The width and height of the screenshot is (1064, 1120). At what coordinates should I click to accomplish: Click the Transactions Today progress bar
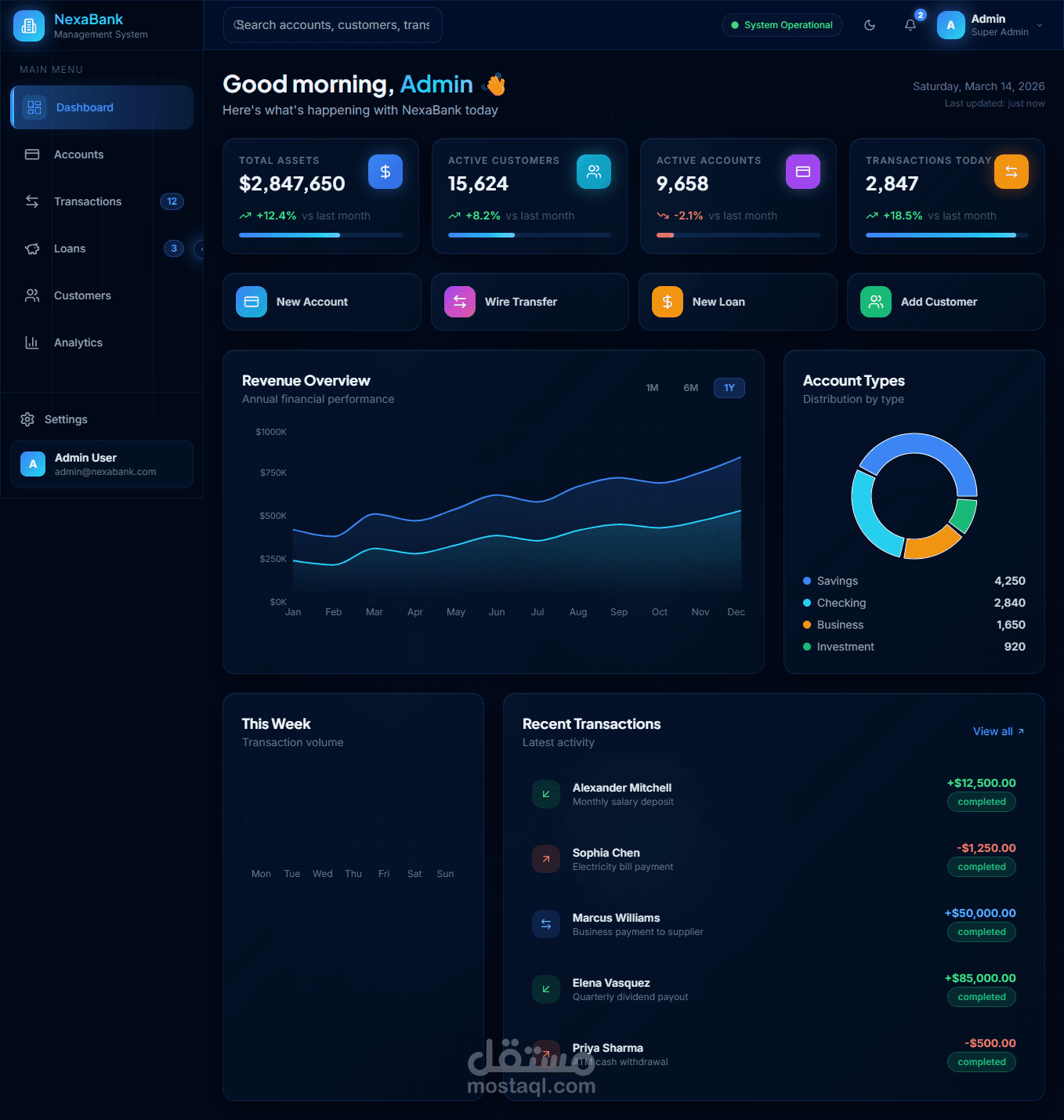coord(947,235)
